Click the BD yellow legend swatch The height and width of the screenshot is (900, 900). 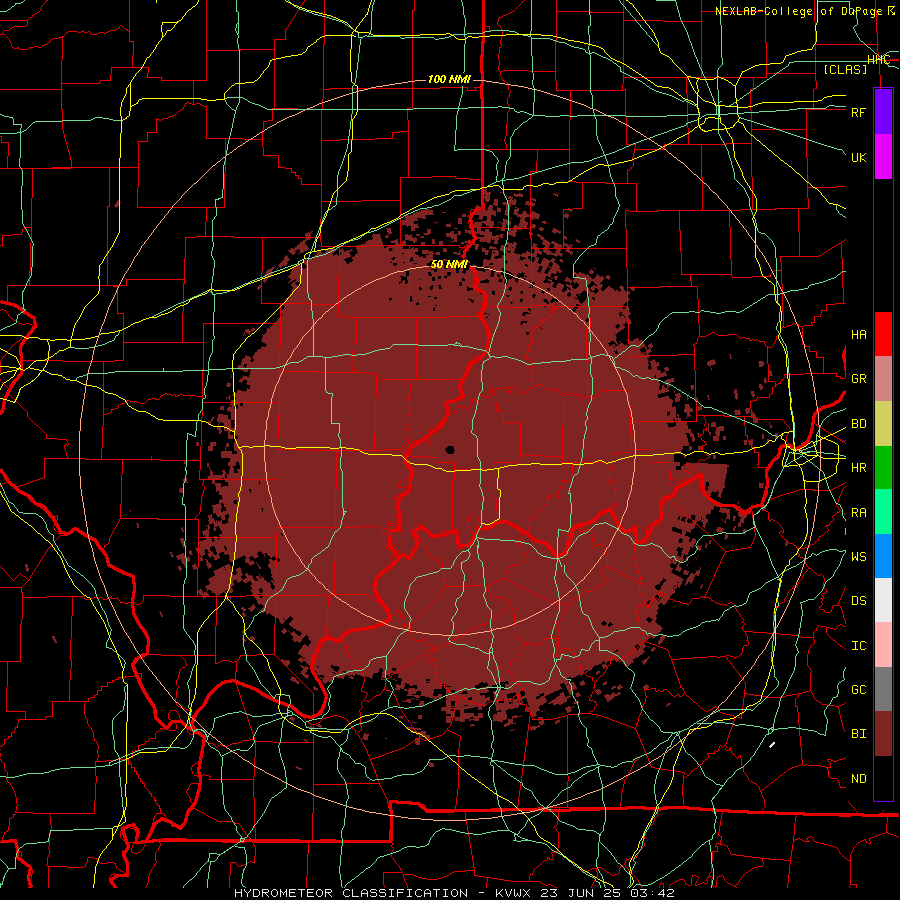click(x=883, y=424)
